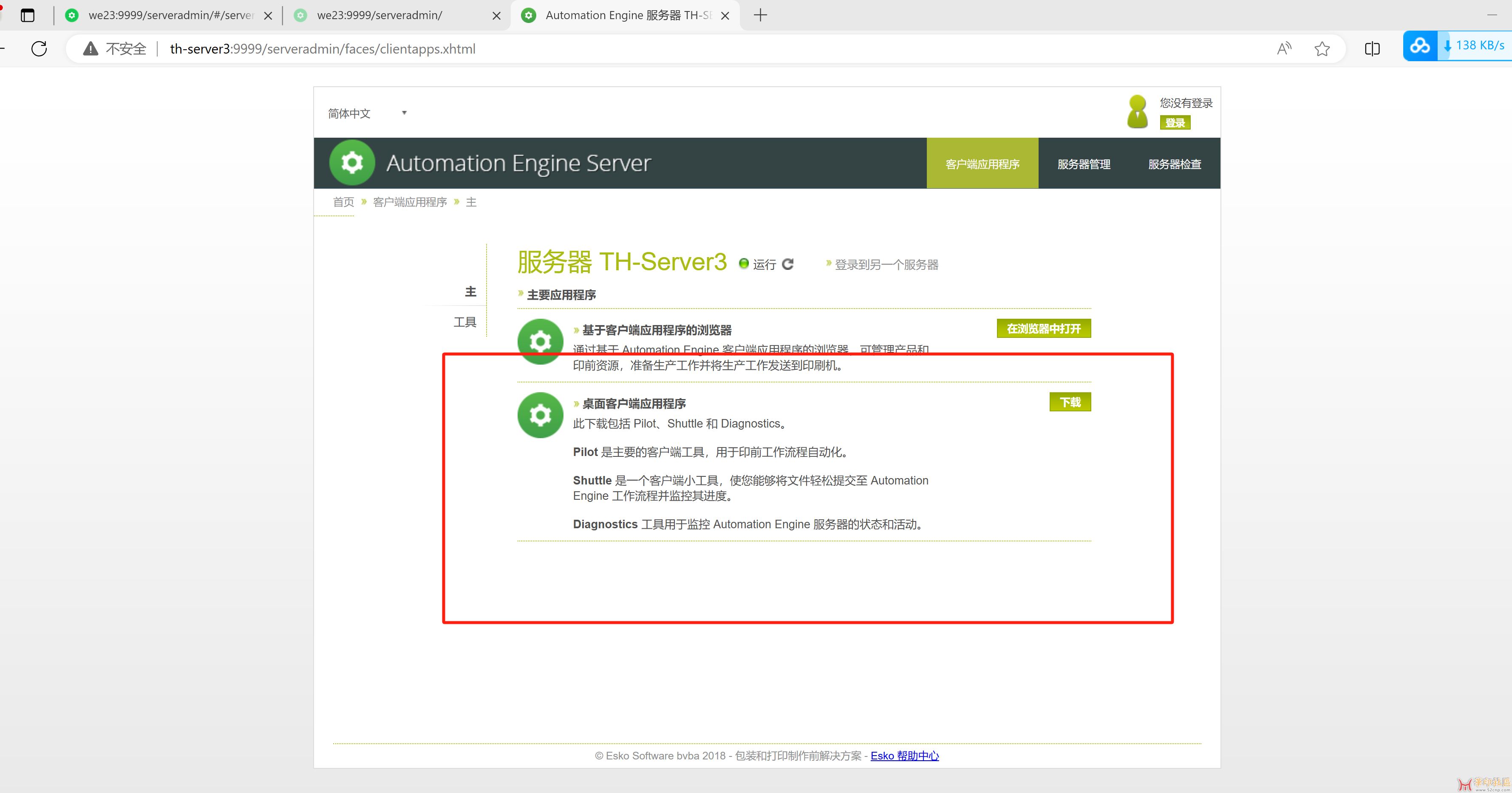
Task: Select 主 in the left sidebar
Action: [471, 292]
